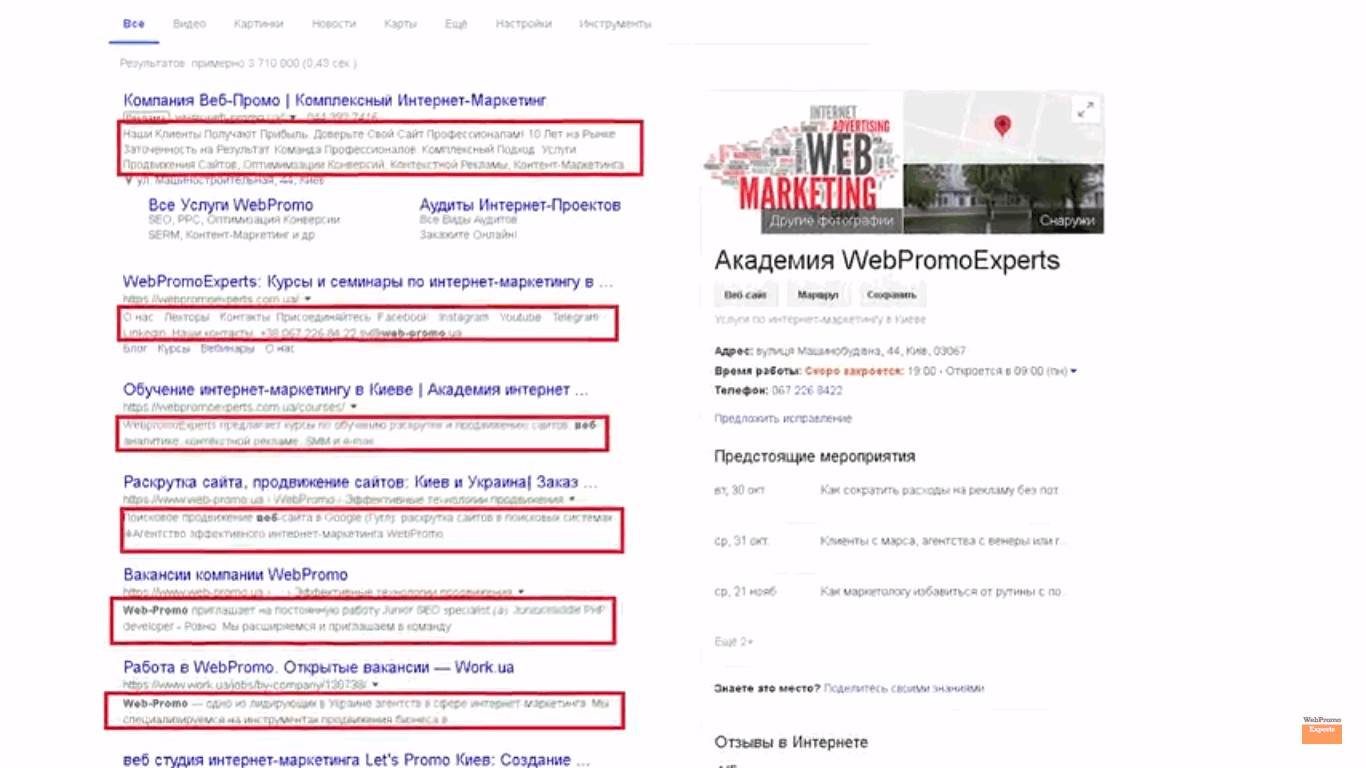Expand dropdown arrow next to webpromoexperts.com.ua/ URL

pyautogui.click(x=308, y=299)
